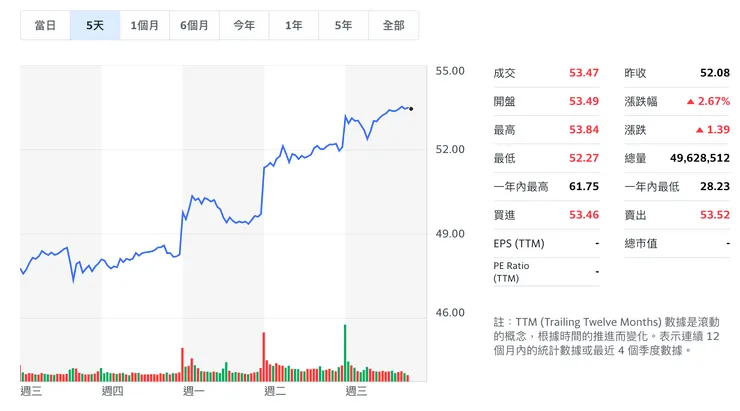Switch to the 當日 time range tab
Viewport: 740px width, 411px height.
point(45,25)
